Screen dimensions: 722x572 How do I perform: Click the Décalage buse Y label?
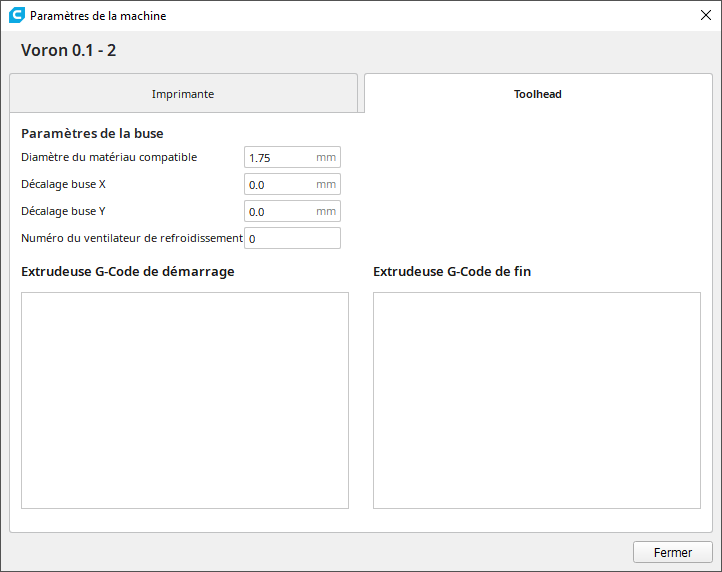64,211
